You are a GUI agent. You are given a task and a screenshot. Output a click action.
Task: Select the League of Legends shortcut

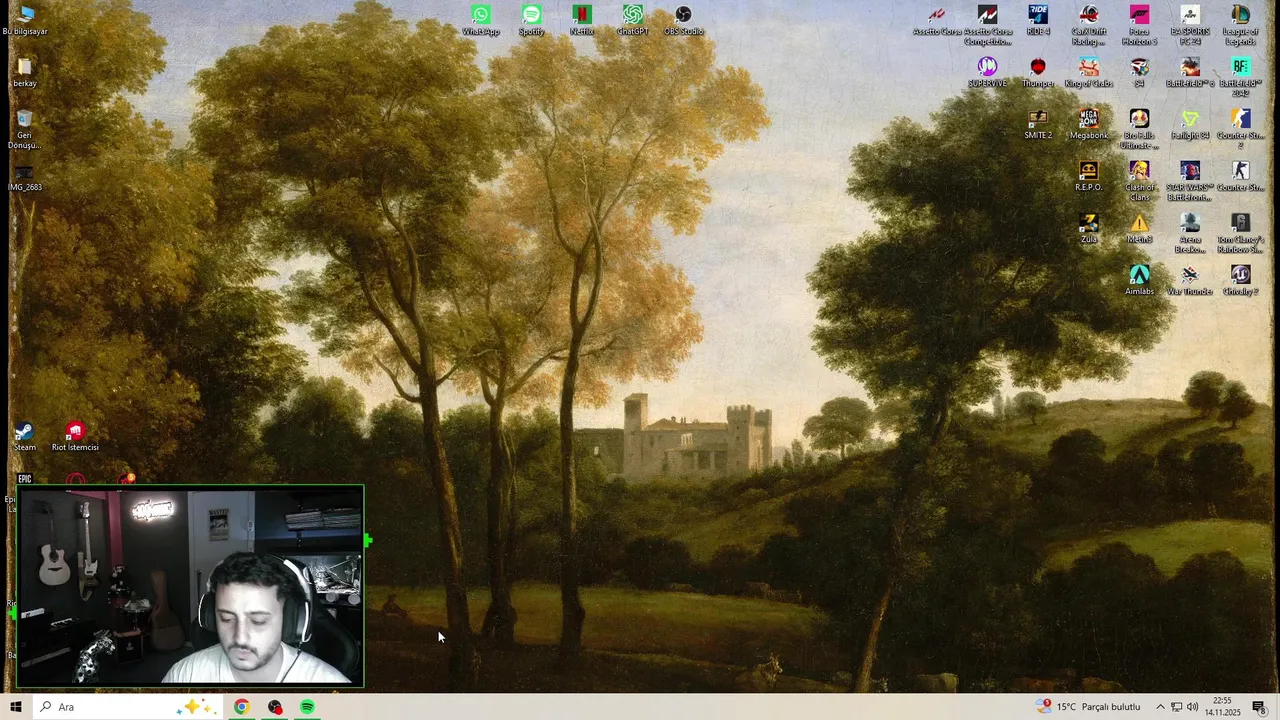coord(1240,25)
